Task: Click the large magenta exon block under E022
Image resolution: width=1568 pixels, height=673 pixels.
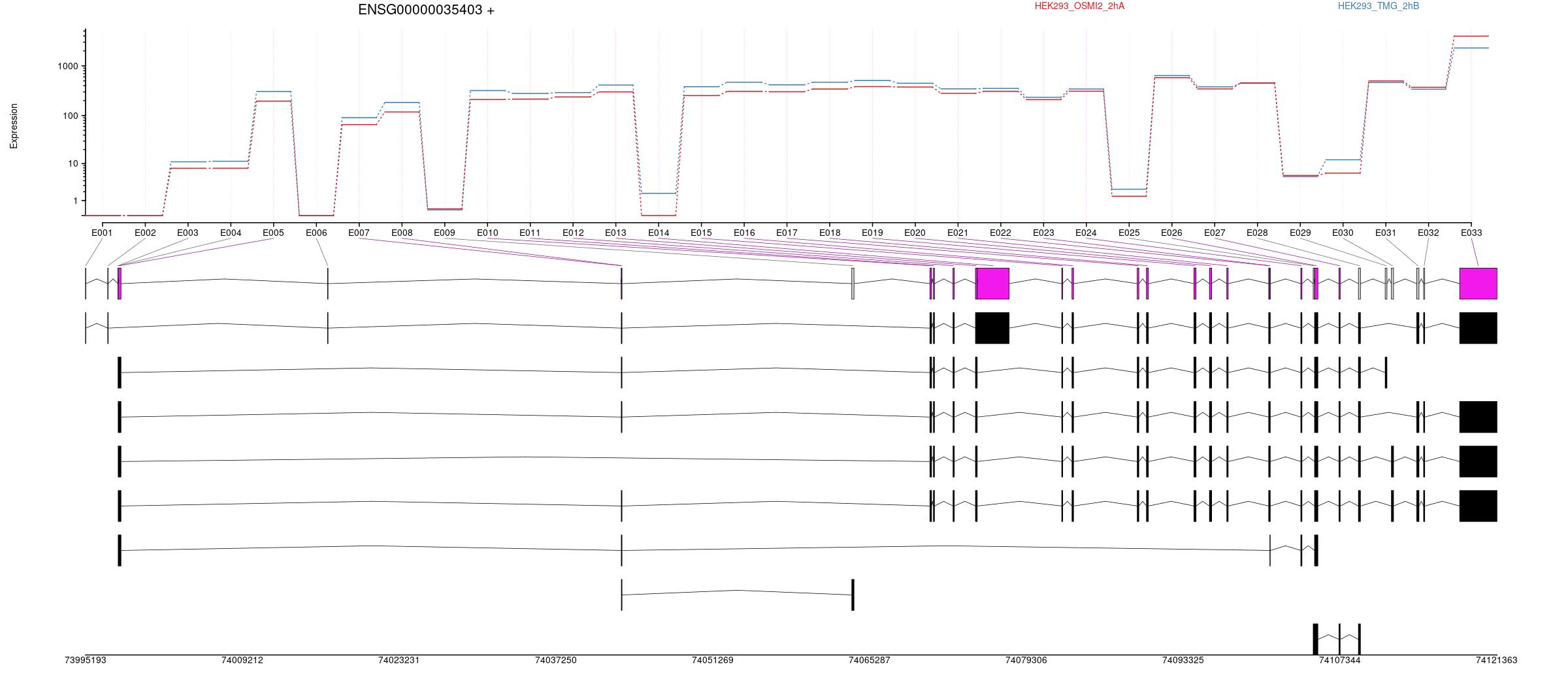Action: point(992,284)
